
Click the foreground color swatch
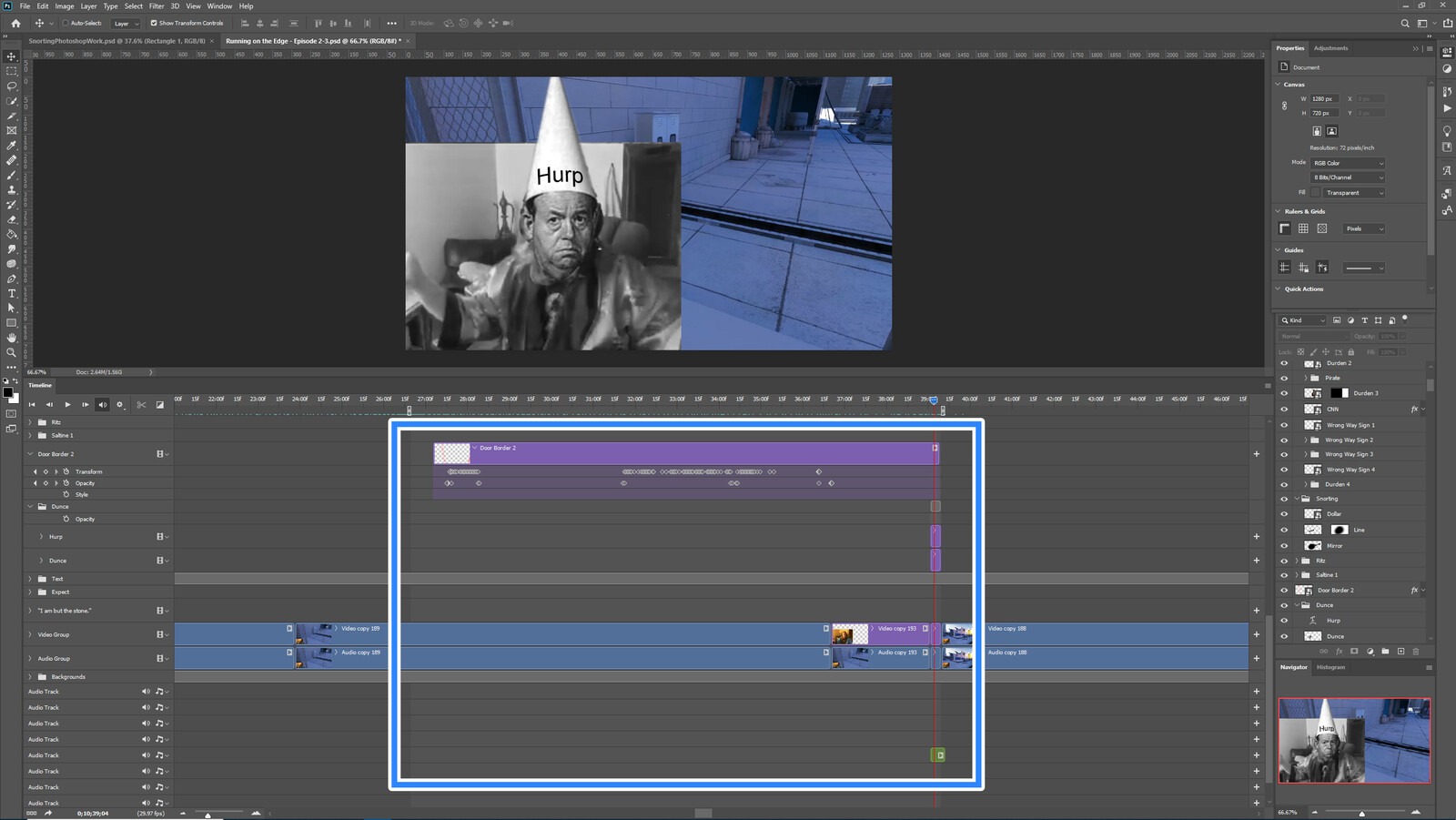pos(7,393)
